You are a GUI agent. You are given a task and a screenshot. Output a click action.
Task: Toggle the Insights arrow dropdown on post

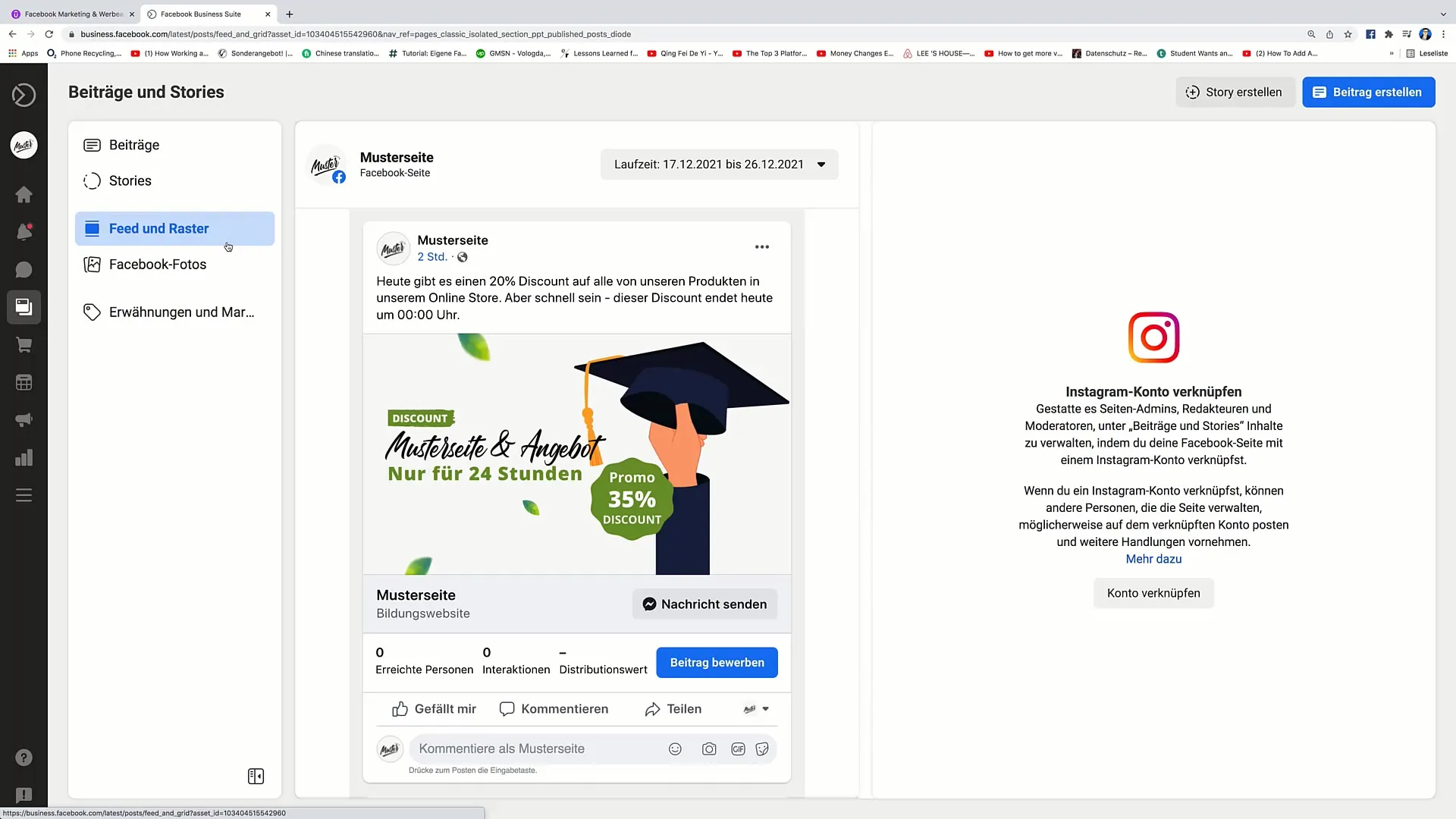click(766, 708)
